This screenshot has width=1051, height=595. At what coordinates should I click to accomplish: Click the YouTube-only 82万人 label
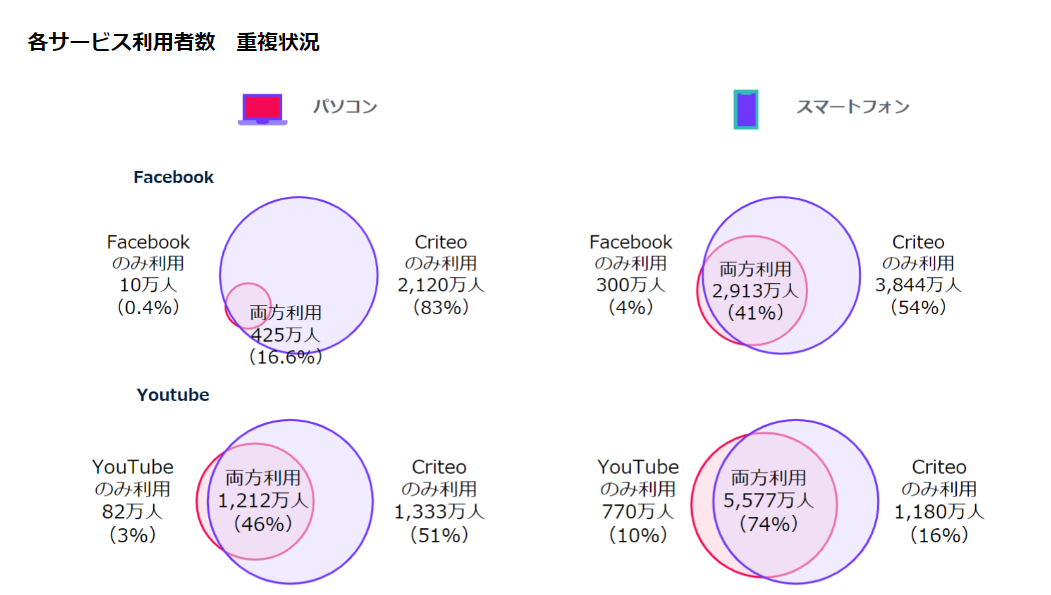[133, 511]
